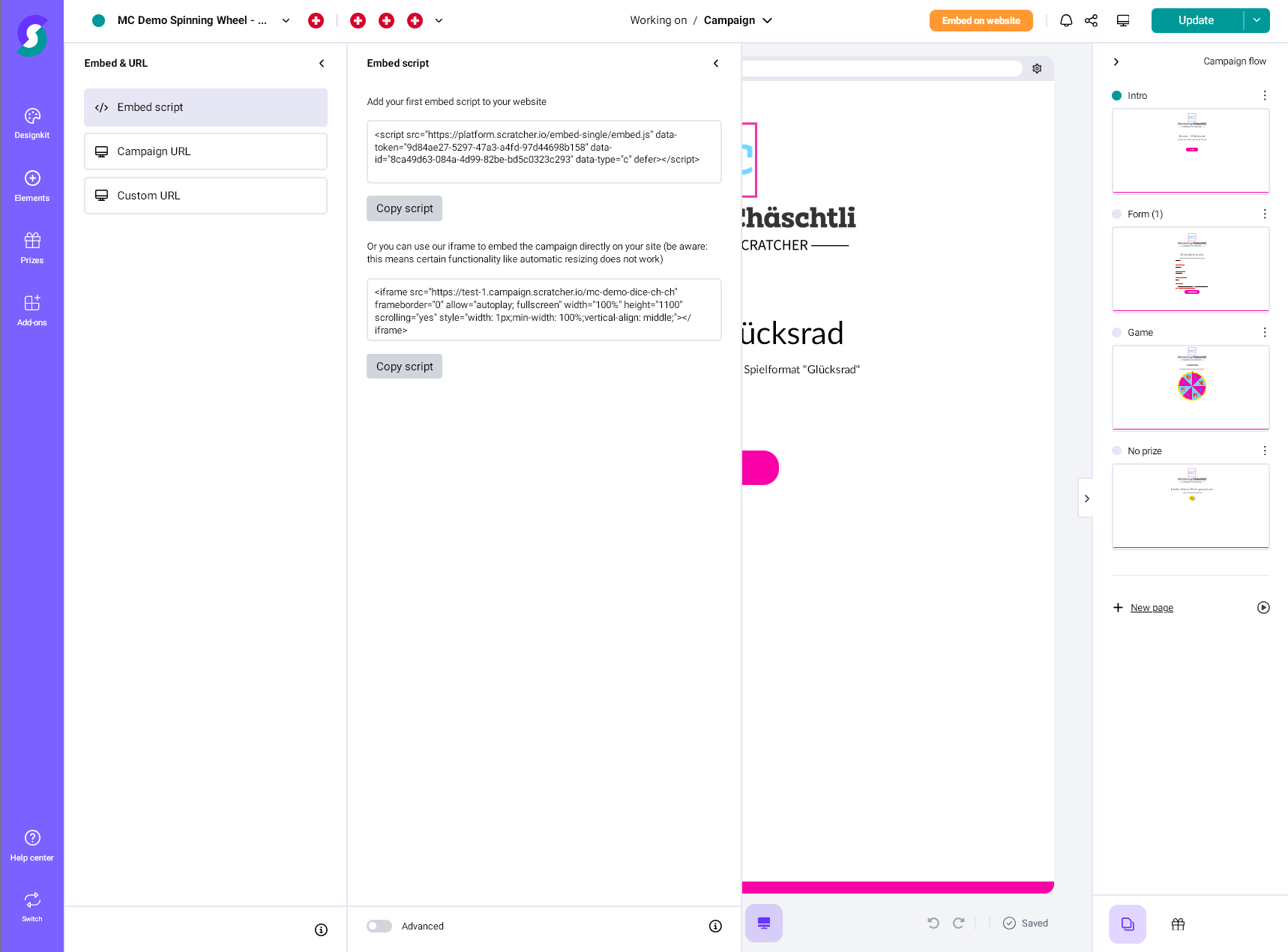Switch to the Campaign URL tab
This screenshot has width=1288, height=952.
[205, 151]
